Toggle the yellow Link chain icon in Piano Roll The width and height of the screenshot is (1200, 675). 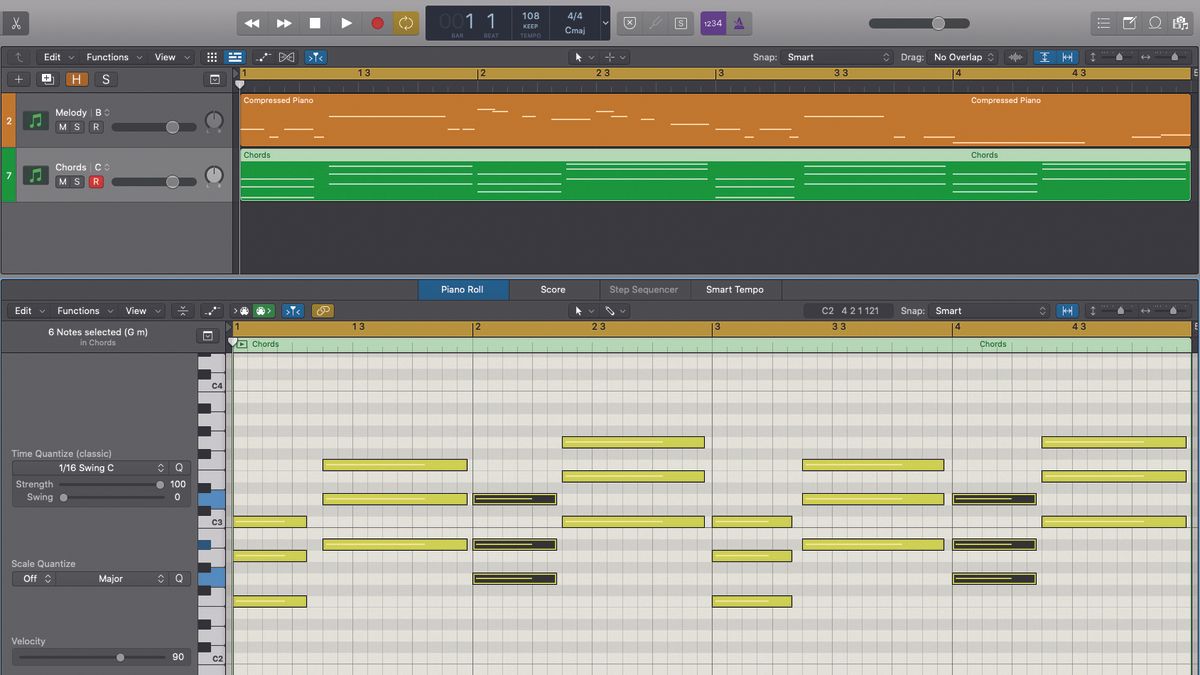pos(322,311)
